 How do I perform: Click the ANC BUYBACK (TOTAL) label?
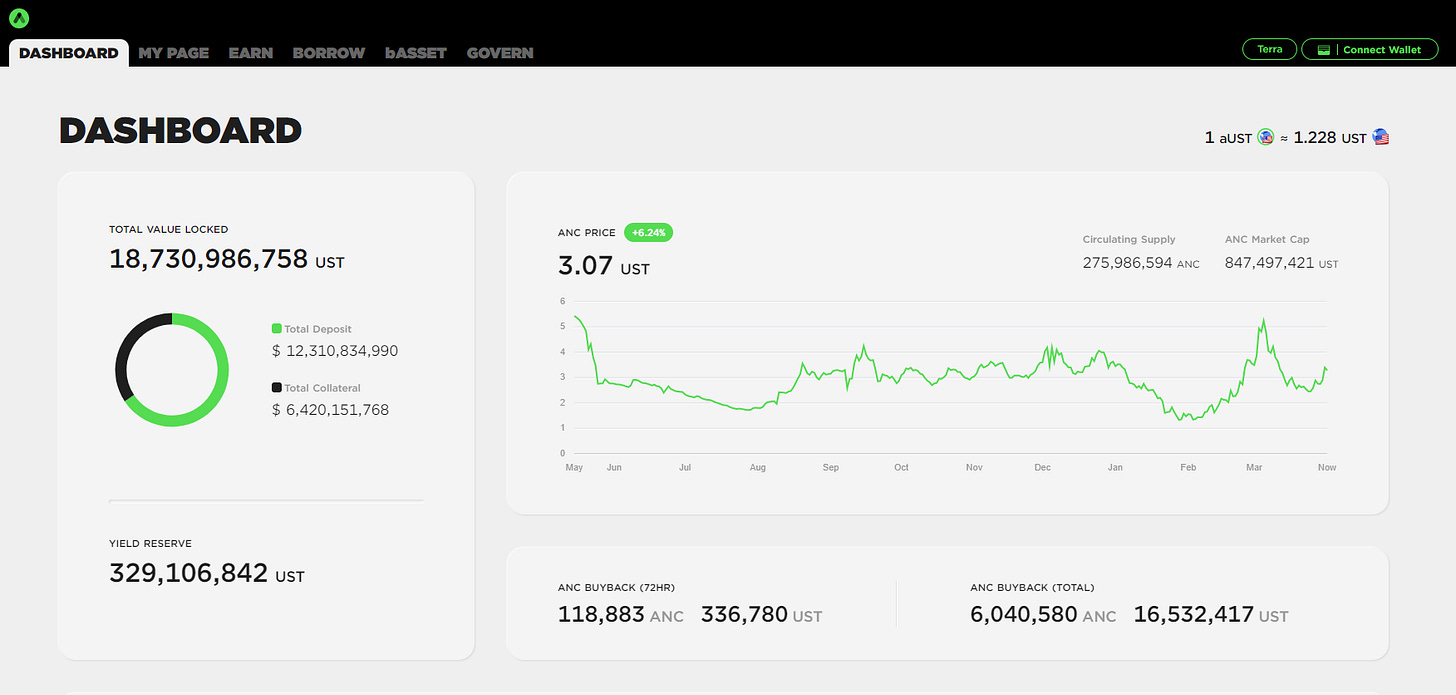coord(1032,588)
